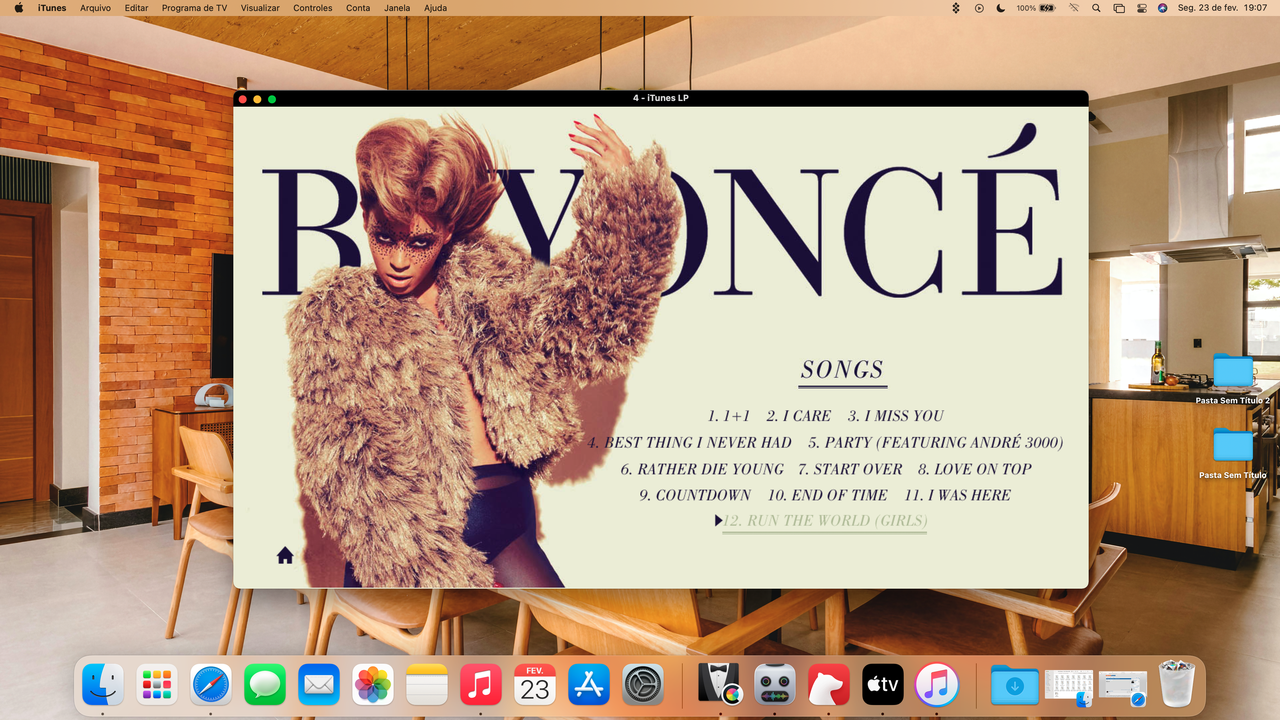This screenshot has height=720, width=1280.
Task: Open the Controles menu
Action: coord(313,8)
